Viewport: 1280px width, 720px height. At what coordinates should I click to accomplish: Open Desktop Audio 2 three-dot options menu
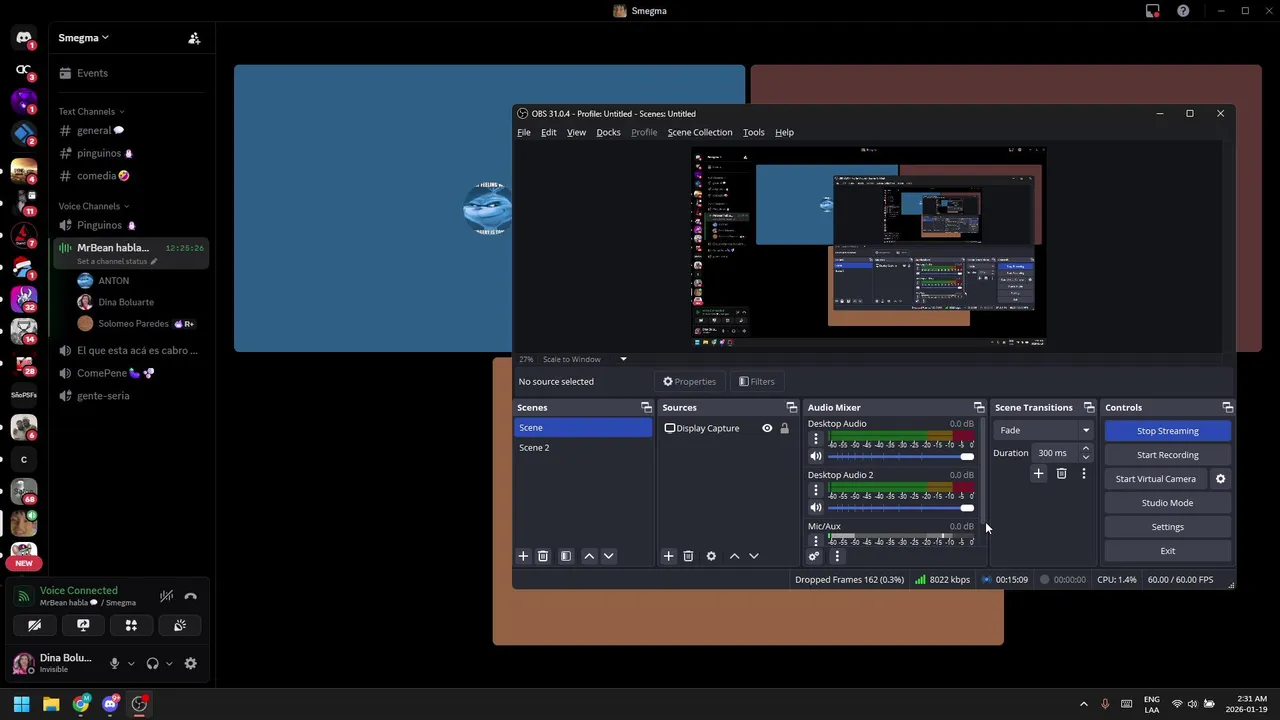[x=815, y=490]
